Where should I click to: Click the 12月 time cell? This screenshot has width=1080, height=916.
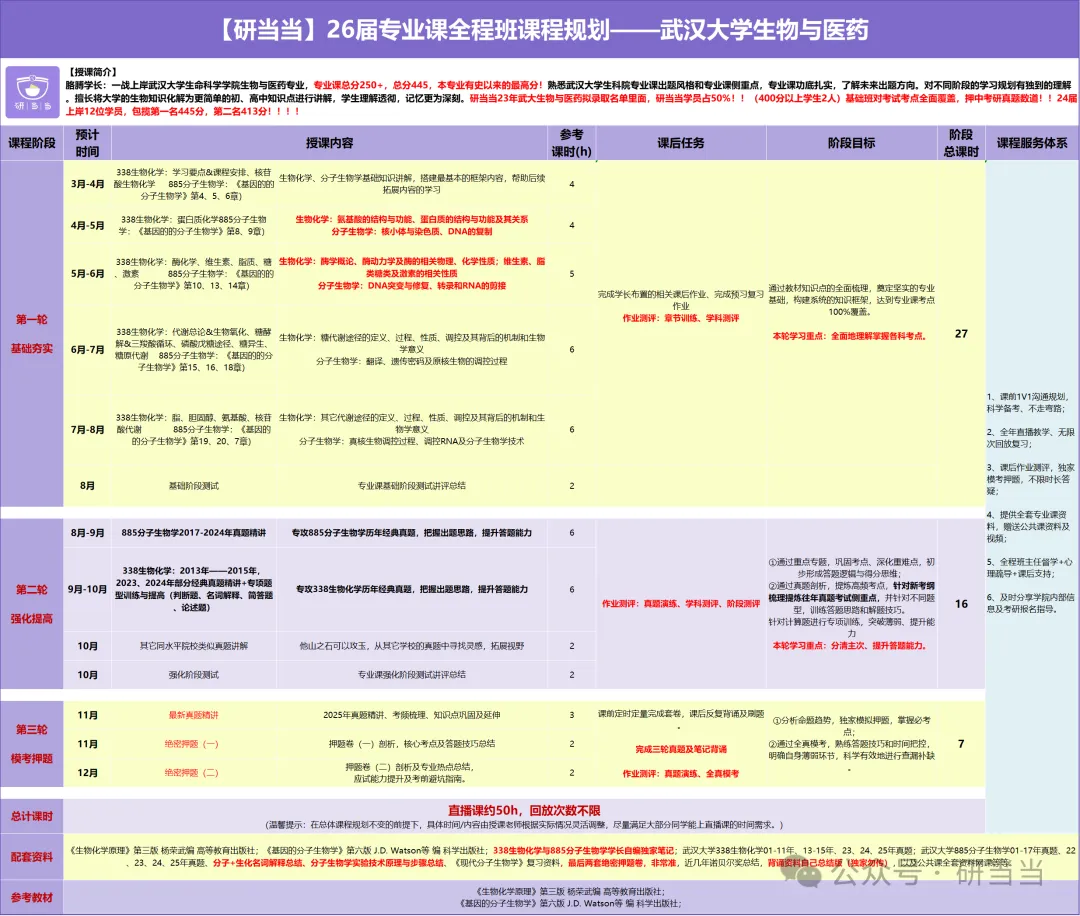[87, 773]
